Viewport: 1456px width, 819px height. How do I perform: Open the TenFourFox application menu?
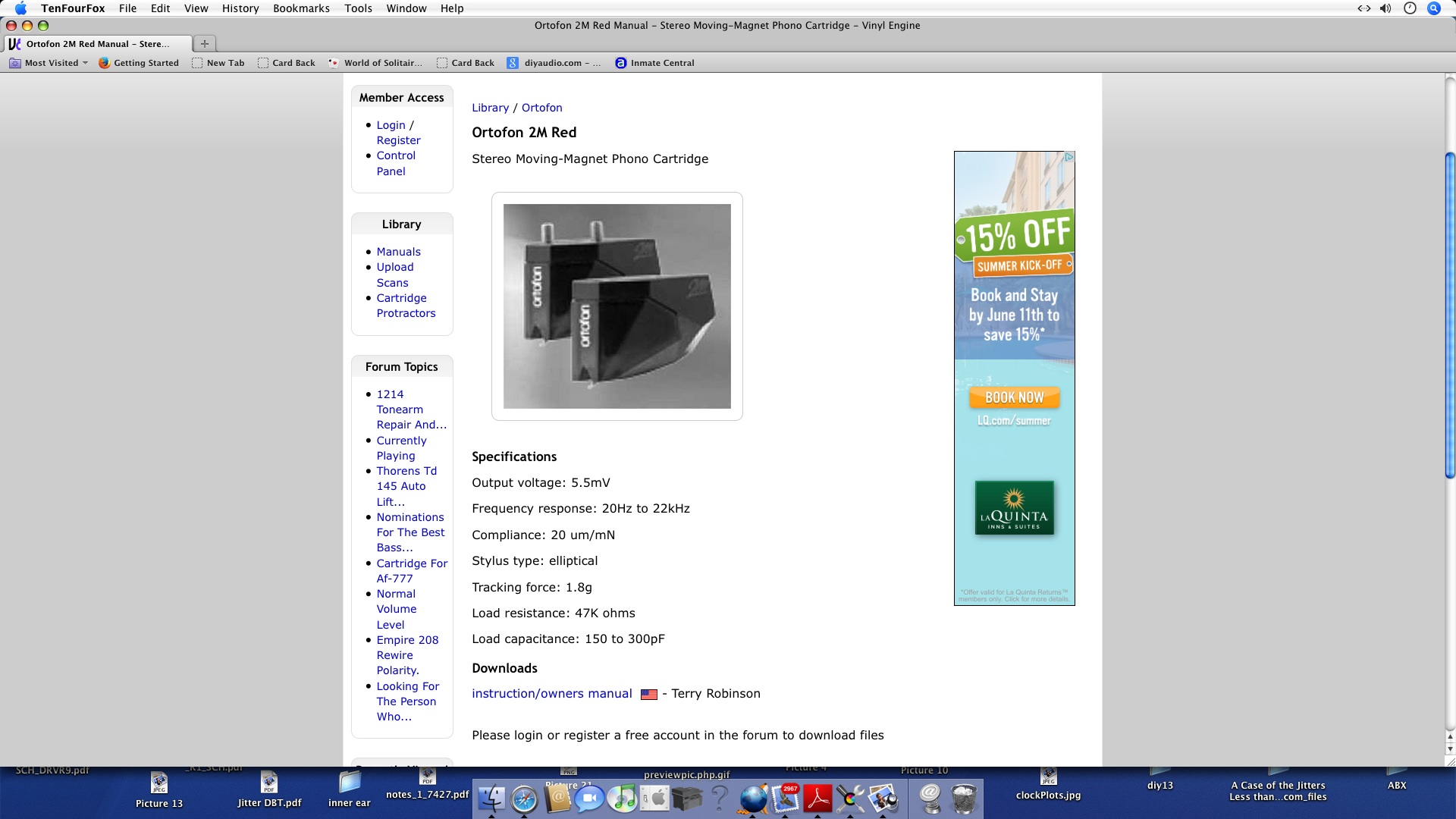pos(73,8)
